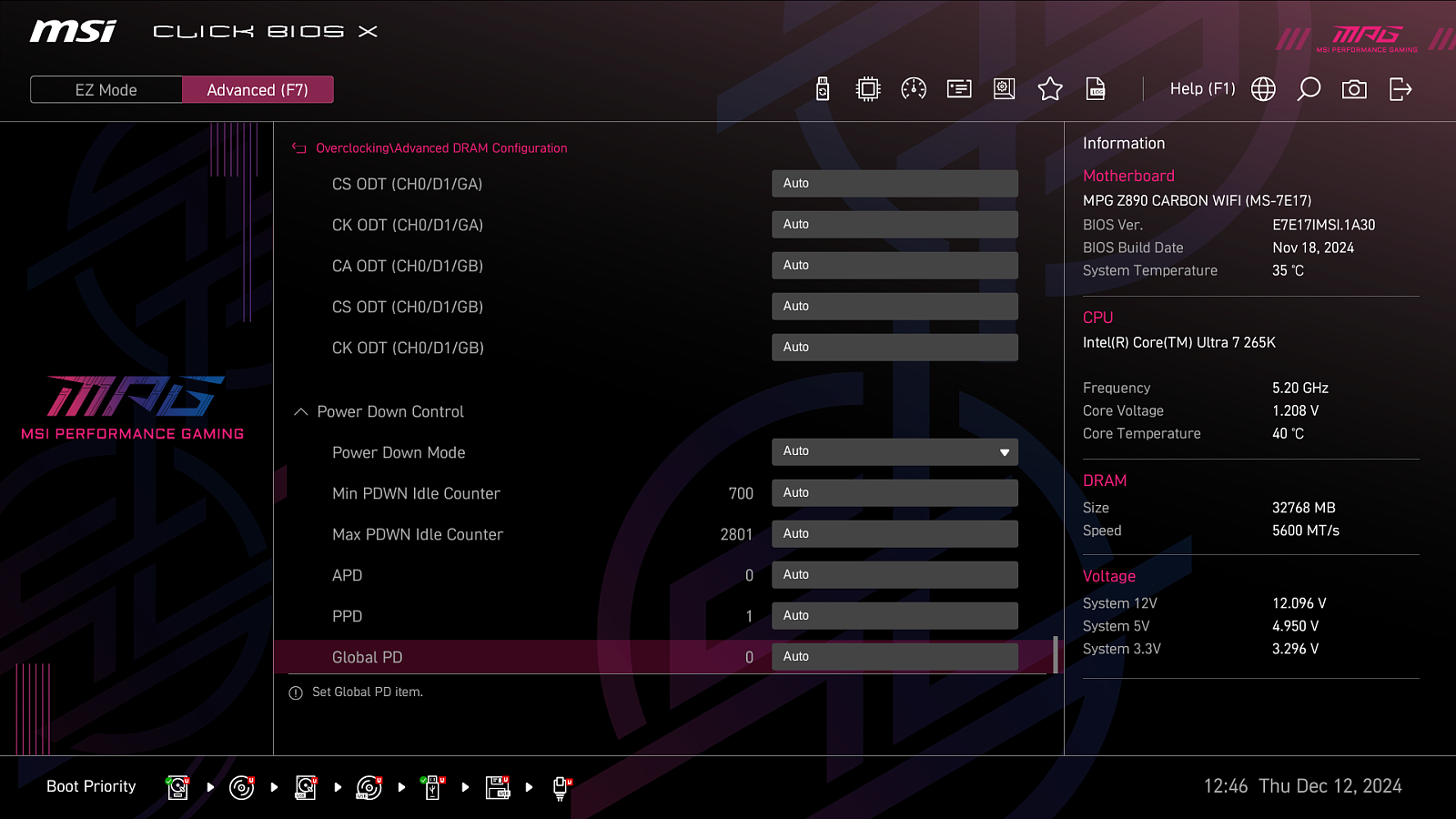Select the CD/DVD boot device icon

pos(242,787)
